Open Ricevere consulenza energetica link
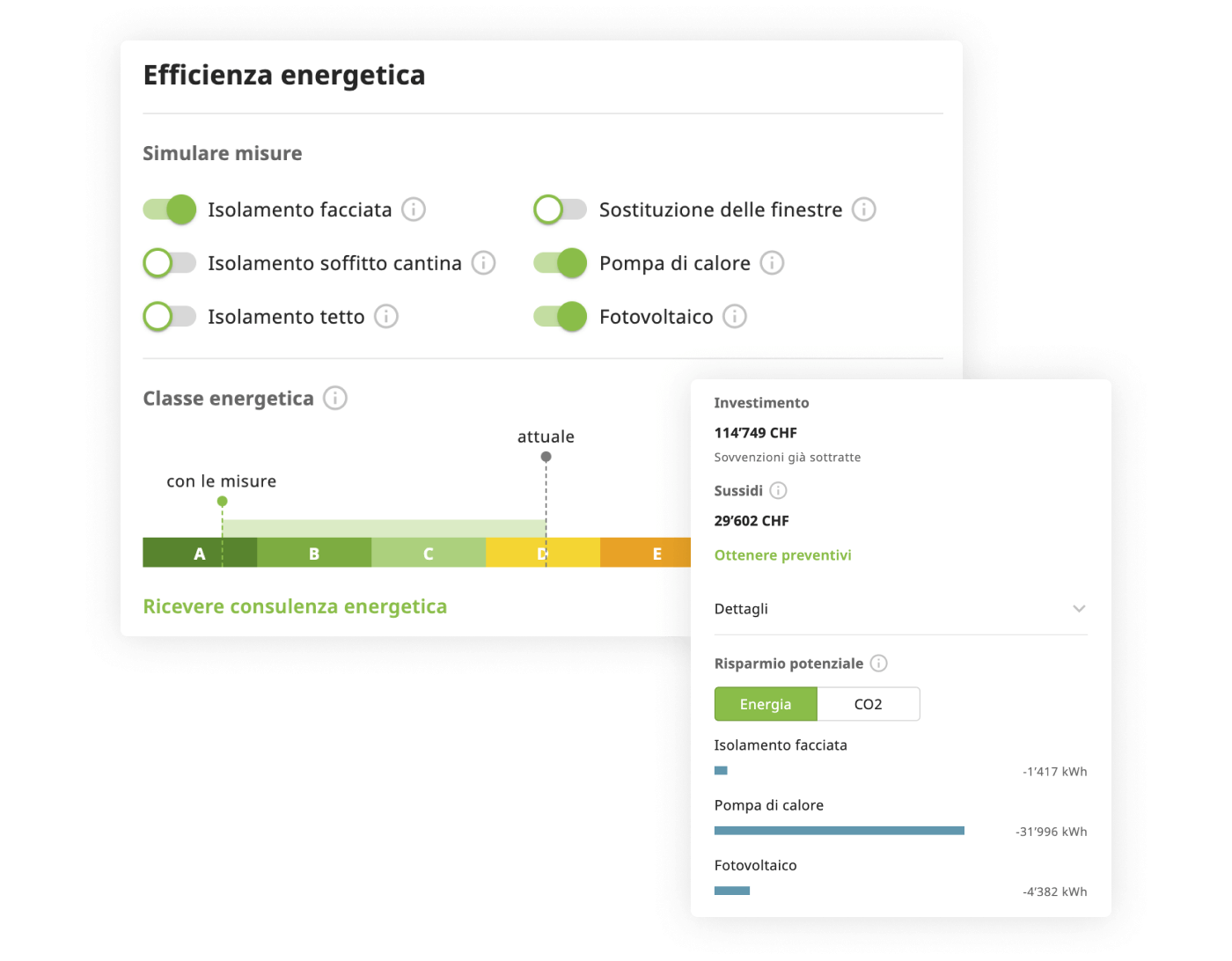 (x=295, y=606)
